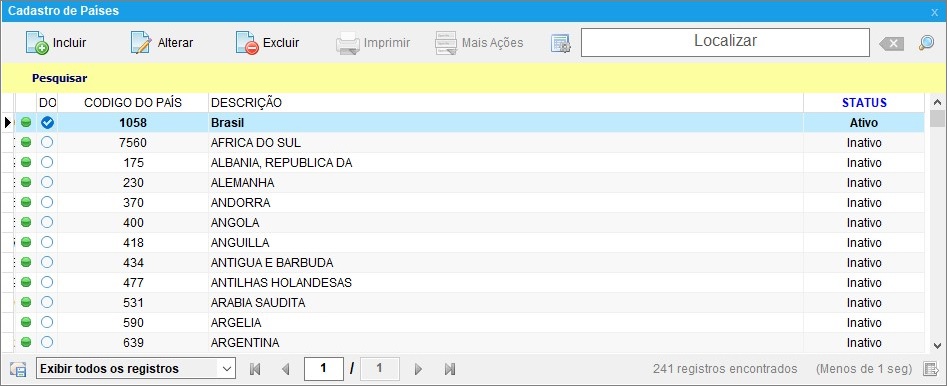This screenshot has height=386, width=947.
Task: Click green status dot of ALEMANHA row
Action: coord(26,182)
